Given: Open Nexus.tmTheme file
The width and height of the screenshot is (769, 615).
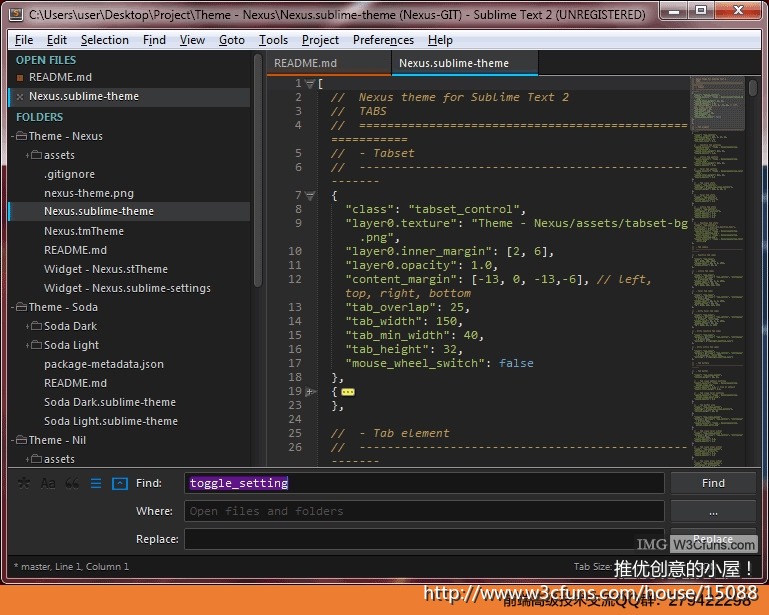Looking at the screenshot, I should 84,231.
